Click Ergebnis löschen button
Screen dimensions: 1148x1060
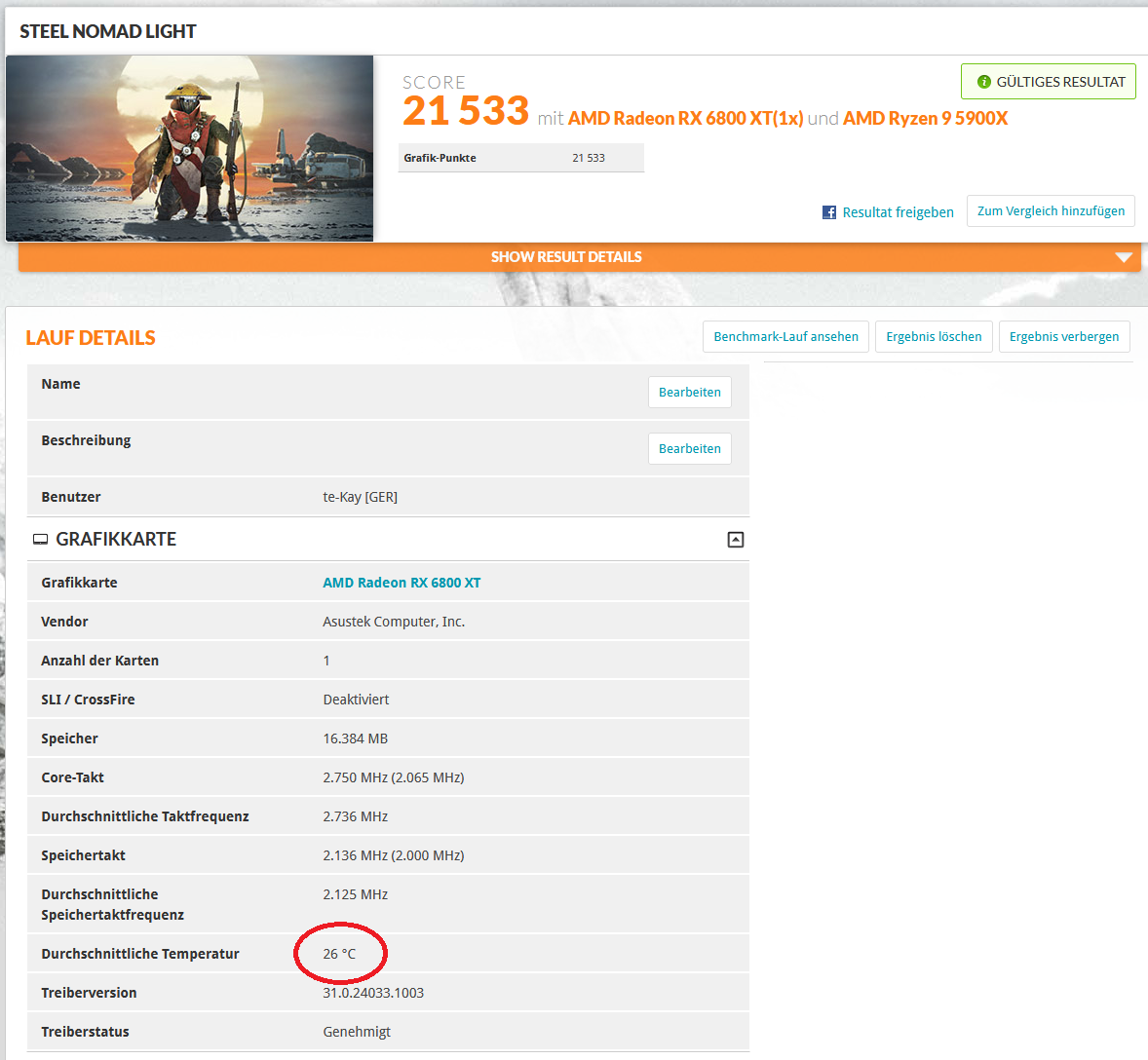tap(934, 337)
